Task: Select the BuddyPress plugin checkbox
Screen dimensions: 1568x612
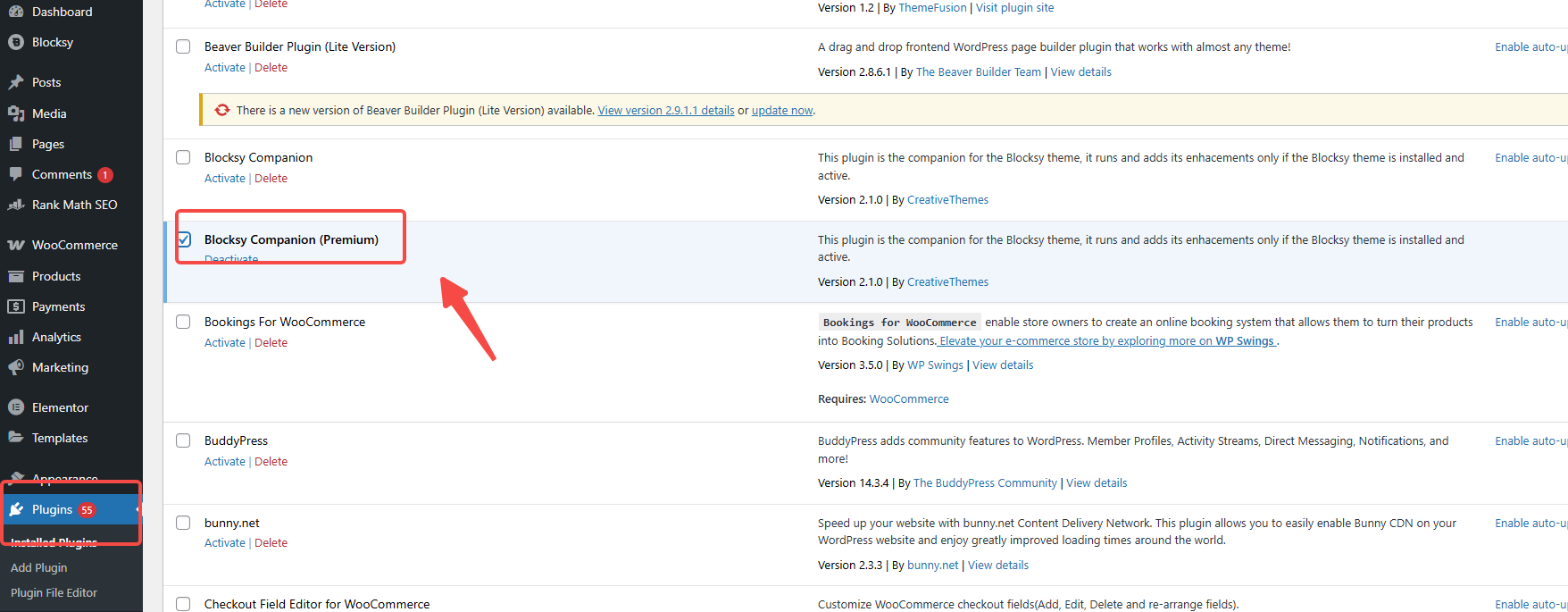Action: [x=183, y=440]
